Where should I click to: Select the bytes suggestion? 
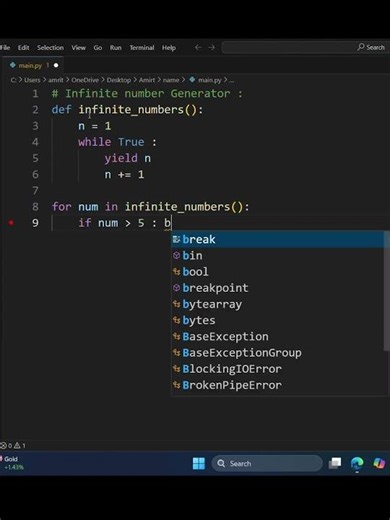277,320
